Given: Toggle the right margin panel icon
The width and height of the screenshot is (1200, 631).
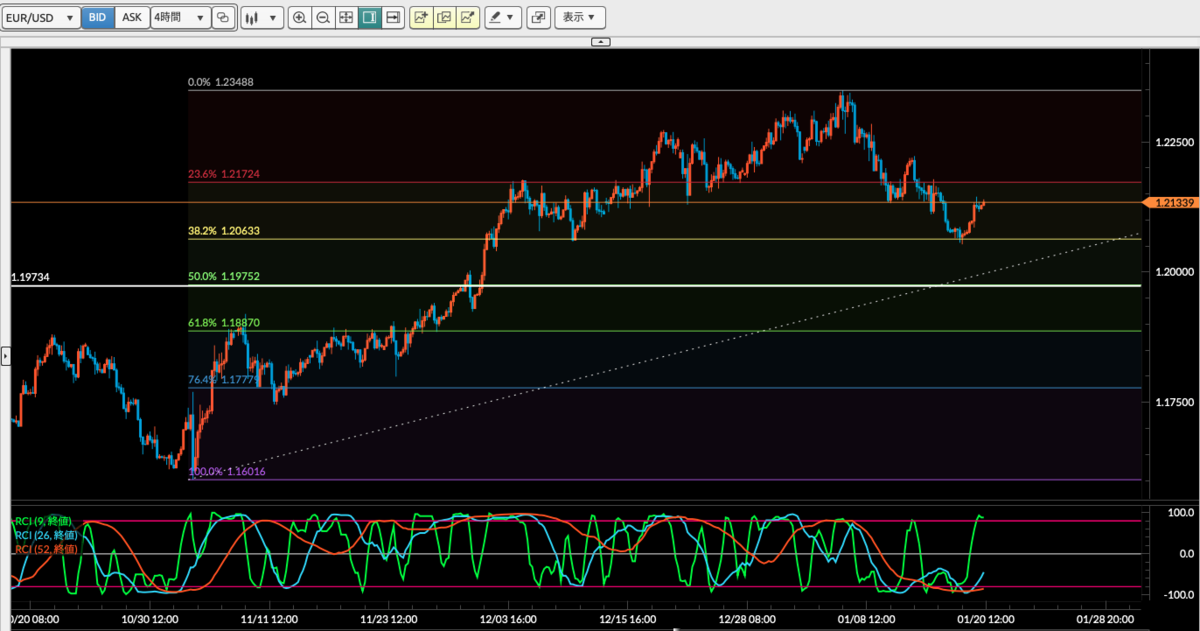Looking at the screenshot, I should click(369, 17).
